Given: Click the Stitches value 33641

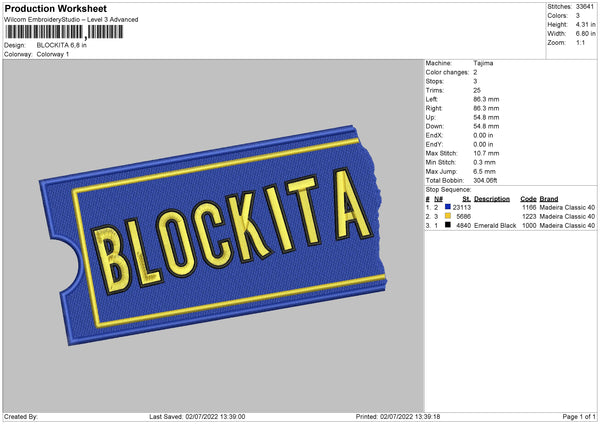Looking at the screenshot, I should 585,7.
